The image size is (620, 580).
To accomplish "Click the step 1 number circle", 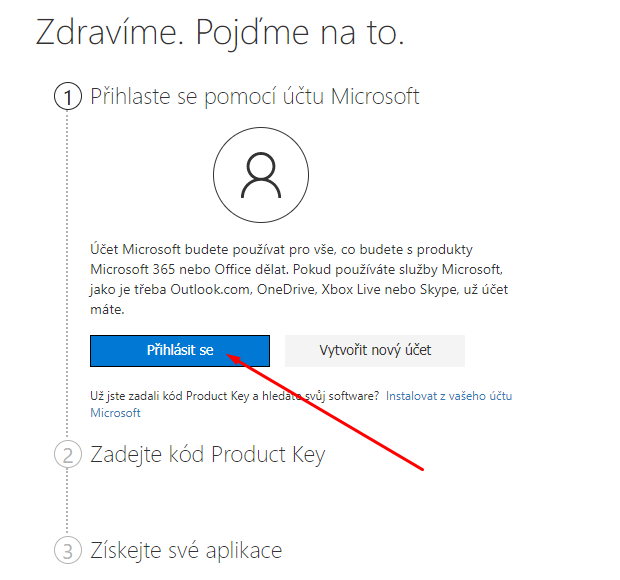I will (x=68, y=96).
